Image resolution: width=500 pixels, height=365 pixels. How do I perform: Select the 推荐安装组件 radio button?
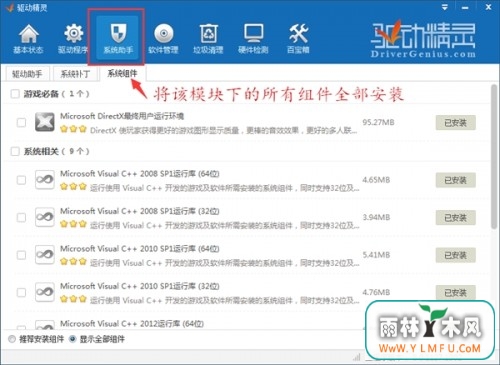click(x=12, y=339)
